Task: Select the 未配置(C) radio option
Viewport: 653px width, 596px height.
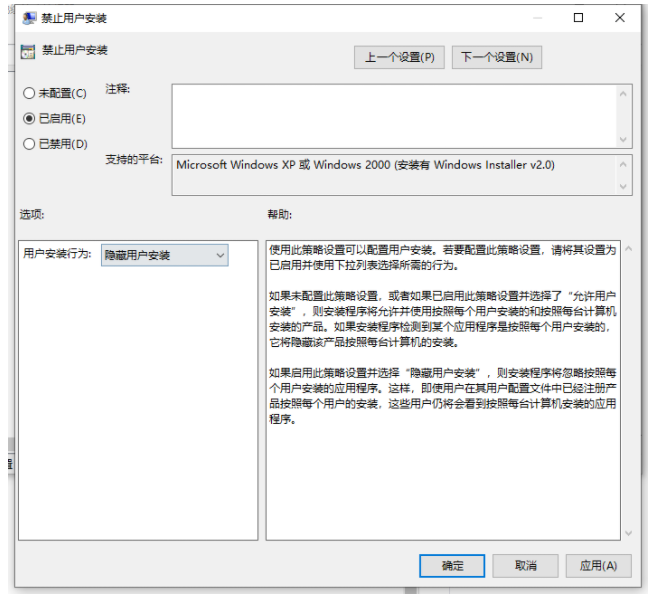Action: click(29, 93)
